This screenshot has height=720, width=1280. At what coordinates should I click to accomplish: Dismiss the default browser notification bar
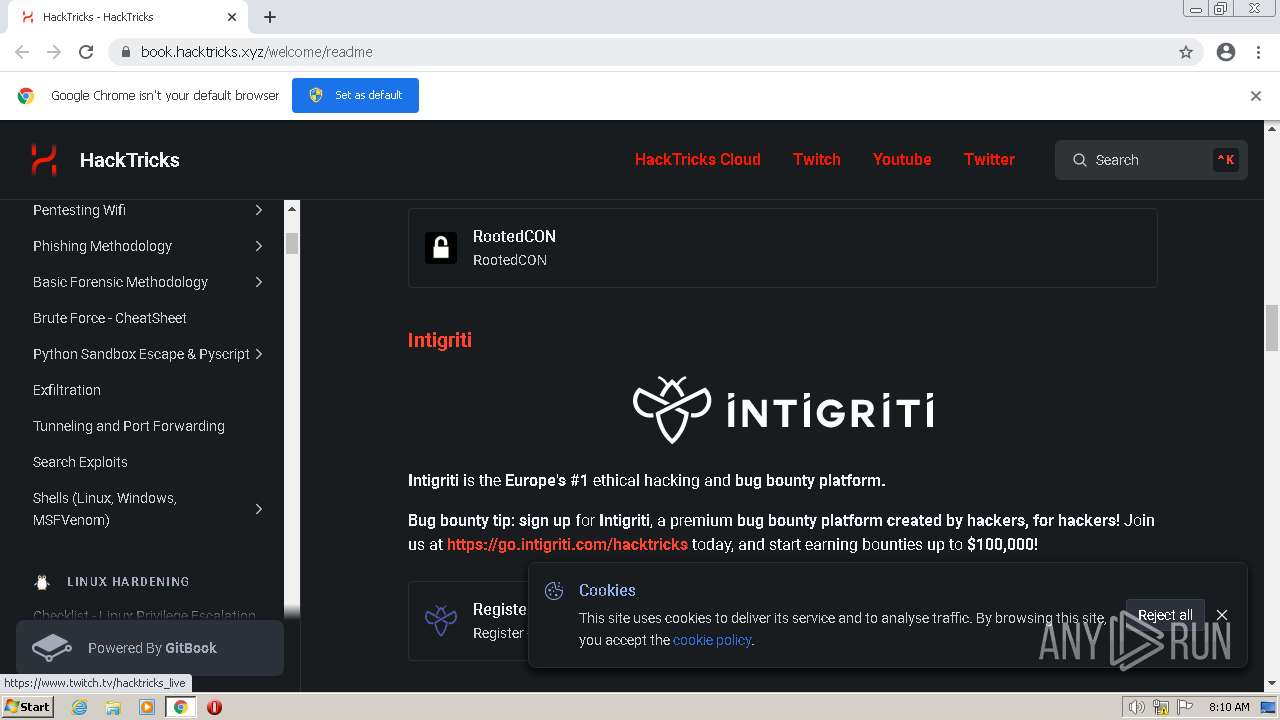tap(1256, 96)
